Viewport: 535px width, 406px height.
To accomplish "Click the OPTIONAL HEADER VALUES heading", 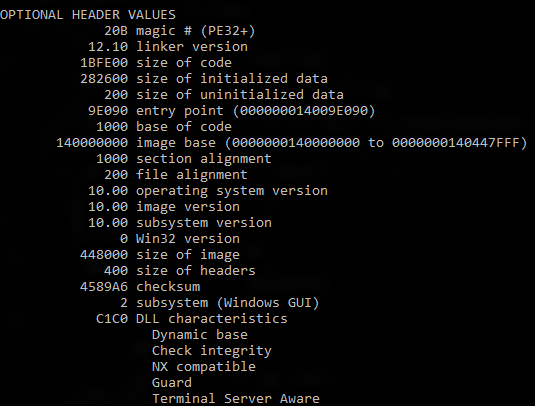I will tap(88, 15).
